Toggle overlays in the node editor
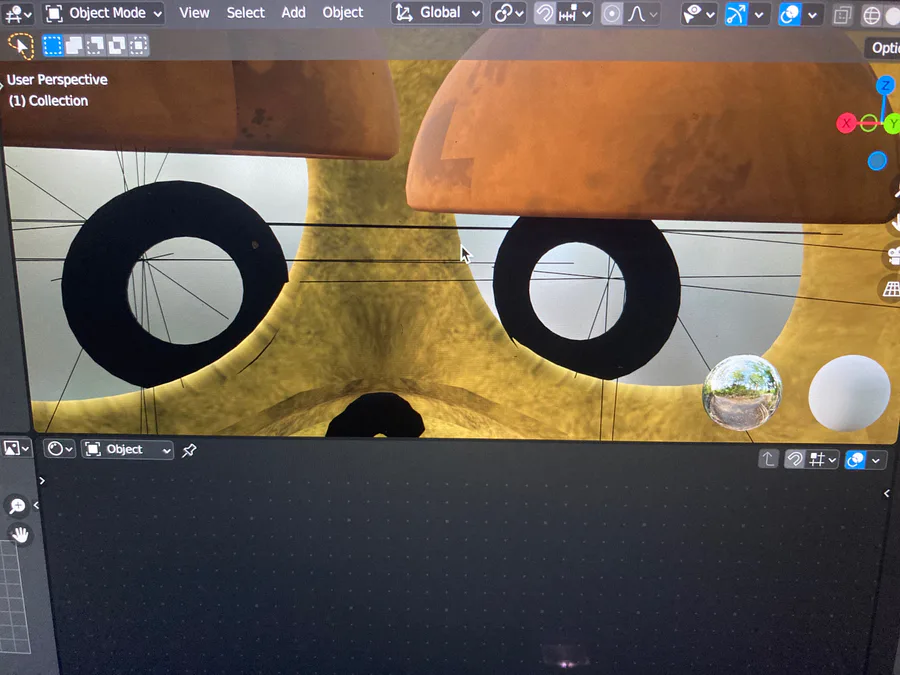 click(x=856, y=460)
